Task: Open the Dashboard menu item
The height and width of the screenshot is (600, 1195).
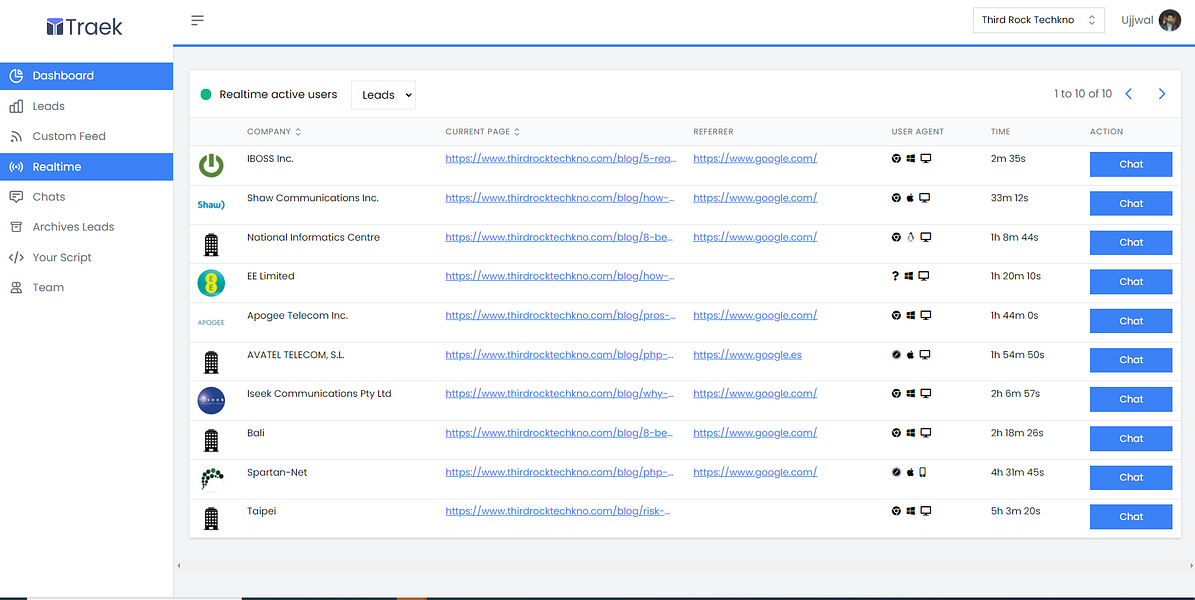Action: point(86,75)
